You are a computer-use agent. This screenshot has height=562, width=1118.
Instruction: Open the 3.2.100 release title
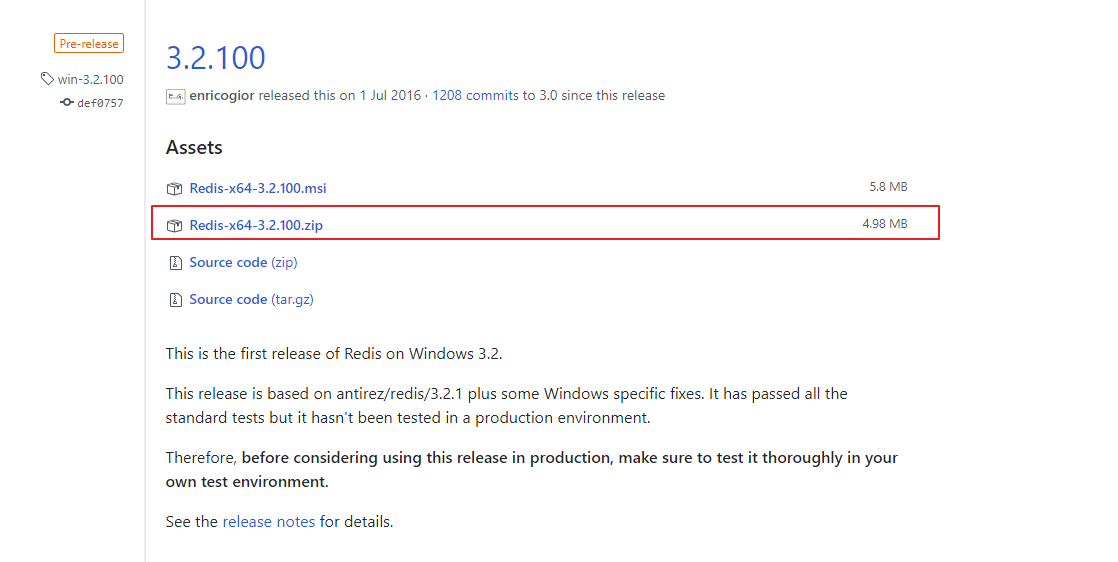pos(215,58)
